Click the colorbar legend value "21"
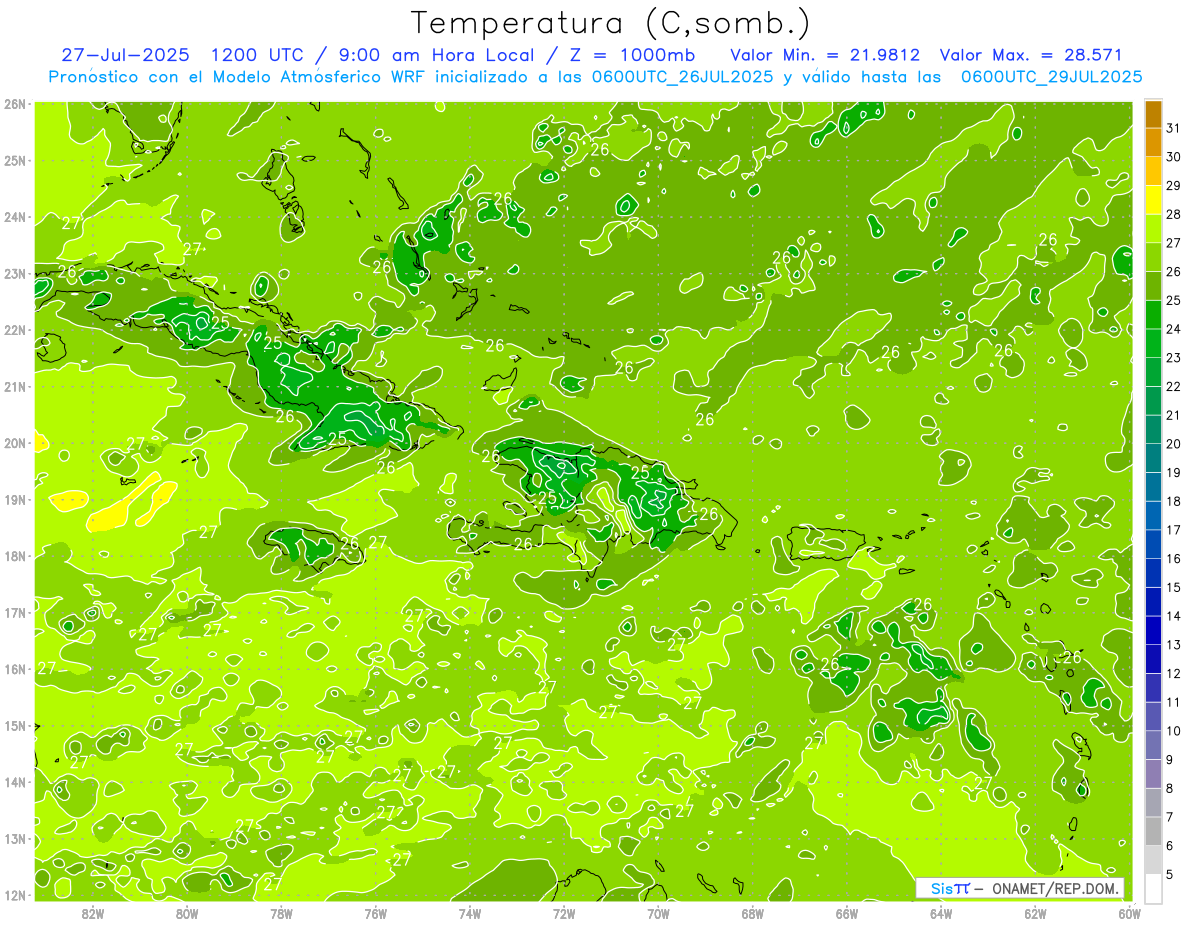The width and height of the screenshot is (1200, 927). point(1173,415)
